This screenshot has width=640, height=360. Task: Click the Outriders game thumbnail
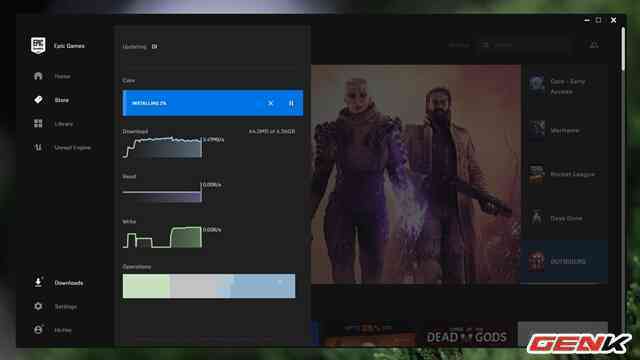pyautogui.click(x=536, y=261)
